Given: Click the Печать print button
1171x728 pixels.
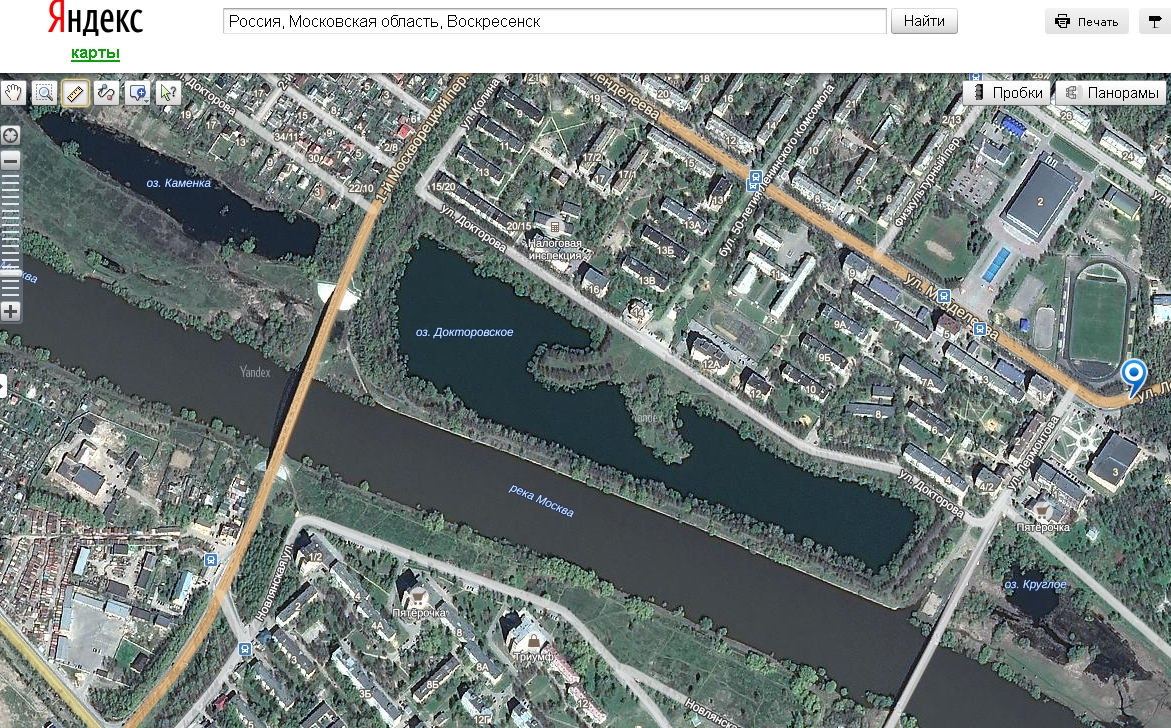Looking at the screenshot, I should 1087,21.
